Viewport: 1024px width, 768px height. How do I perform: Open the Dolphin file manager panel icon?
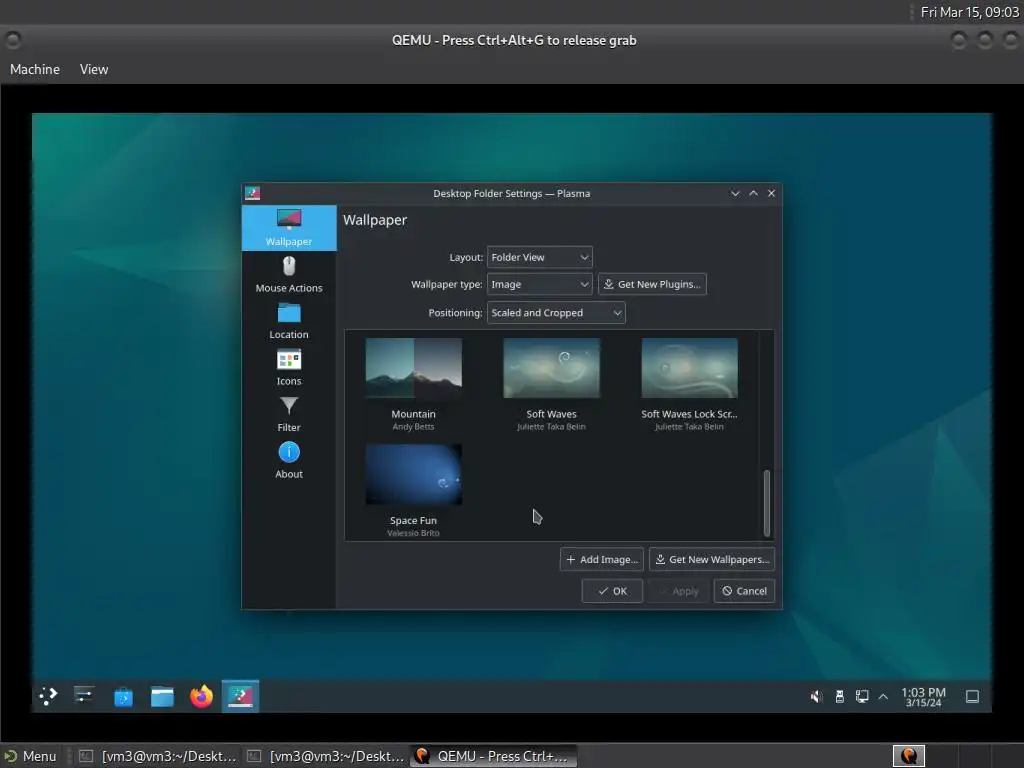[x=162, y=697]
